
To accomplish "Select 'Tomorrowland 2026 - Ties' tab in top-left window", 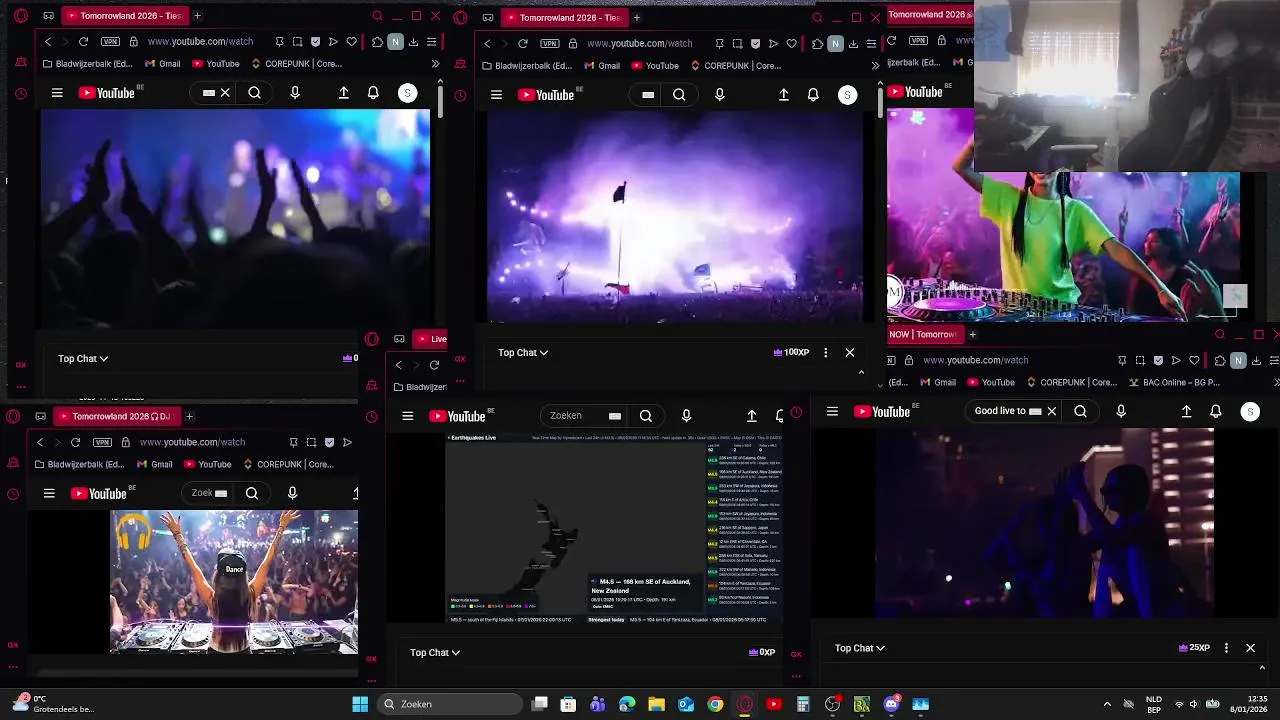I will tap(124, 16).
